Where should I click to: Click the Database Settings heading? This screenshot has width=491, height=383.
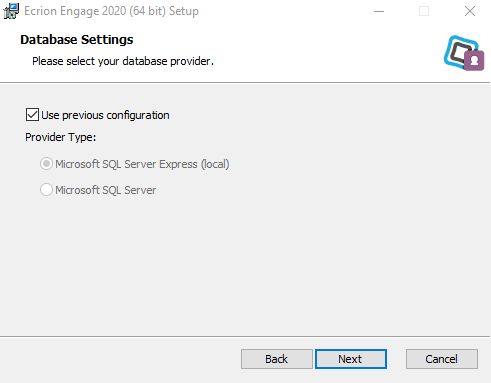coord(77,40)
